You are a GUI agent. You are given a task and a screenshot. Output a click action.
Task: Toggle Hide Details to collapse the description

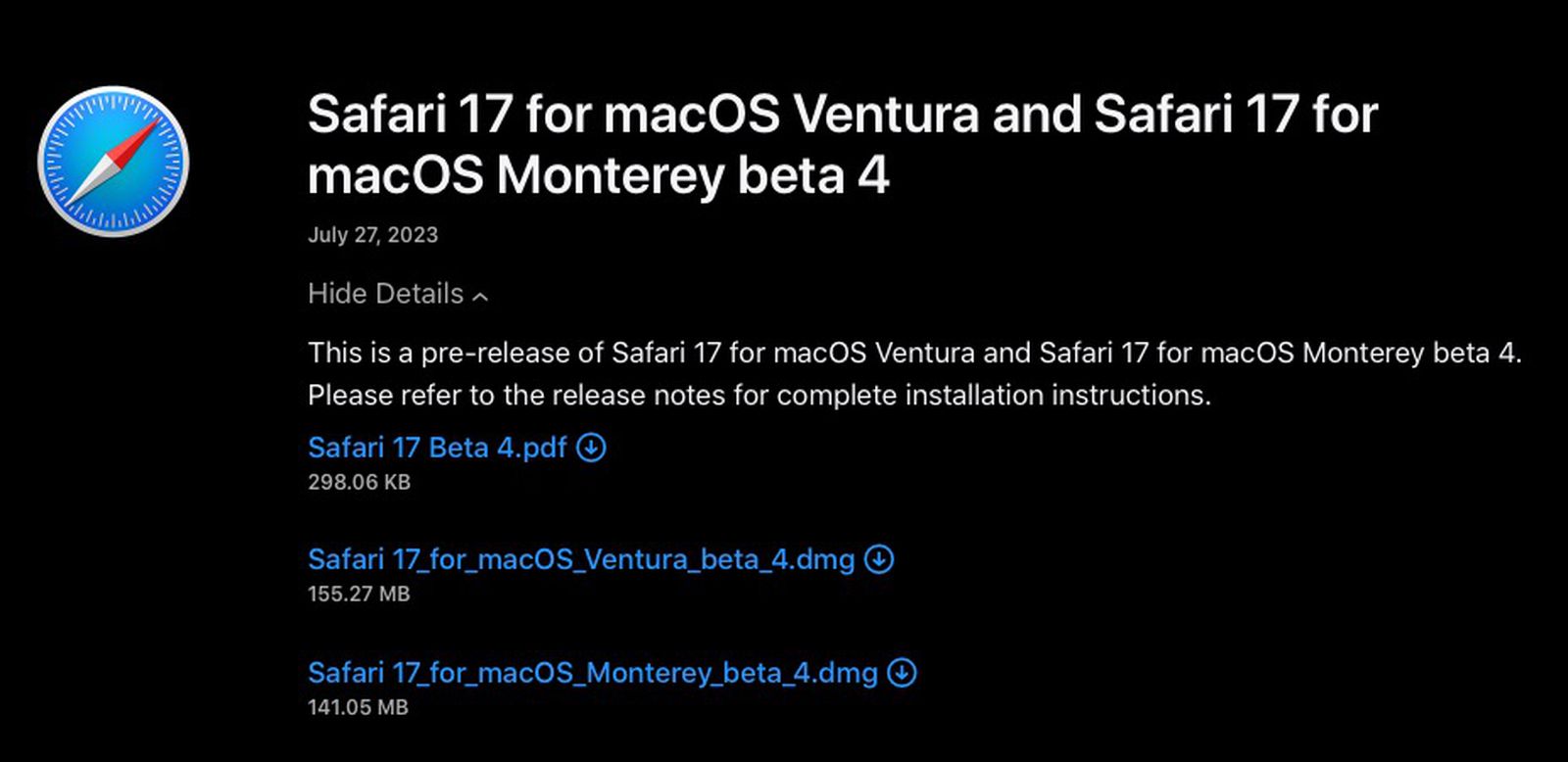click(x=386, y=294)
